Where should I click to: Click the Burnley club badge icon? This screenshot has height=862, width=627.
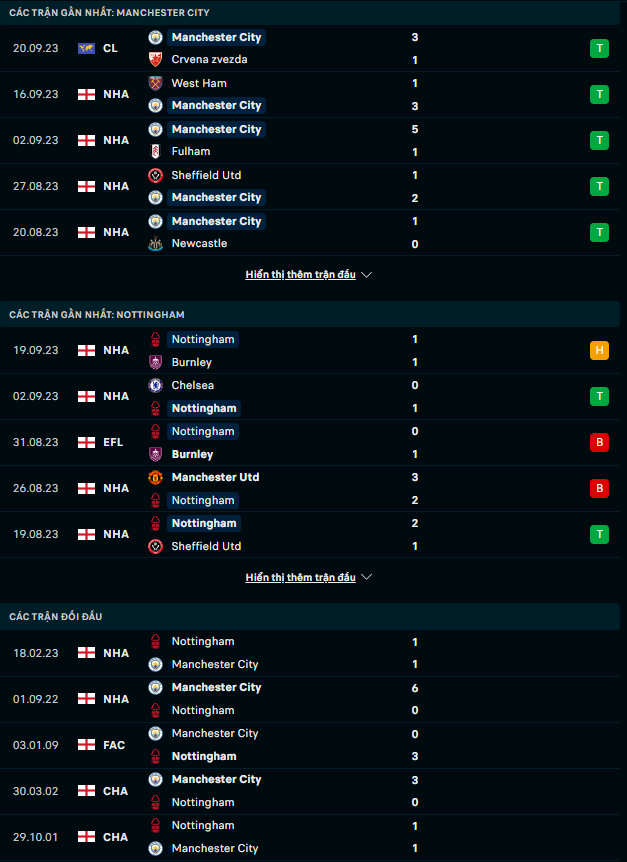tap(154, 362)
